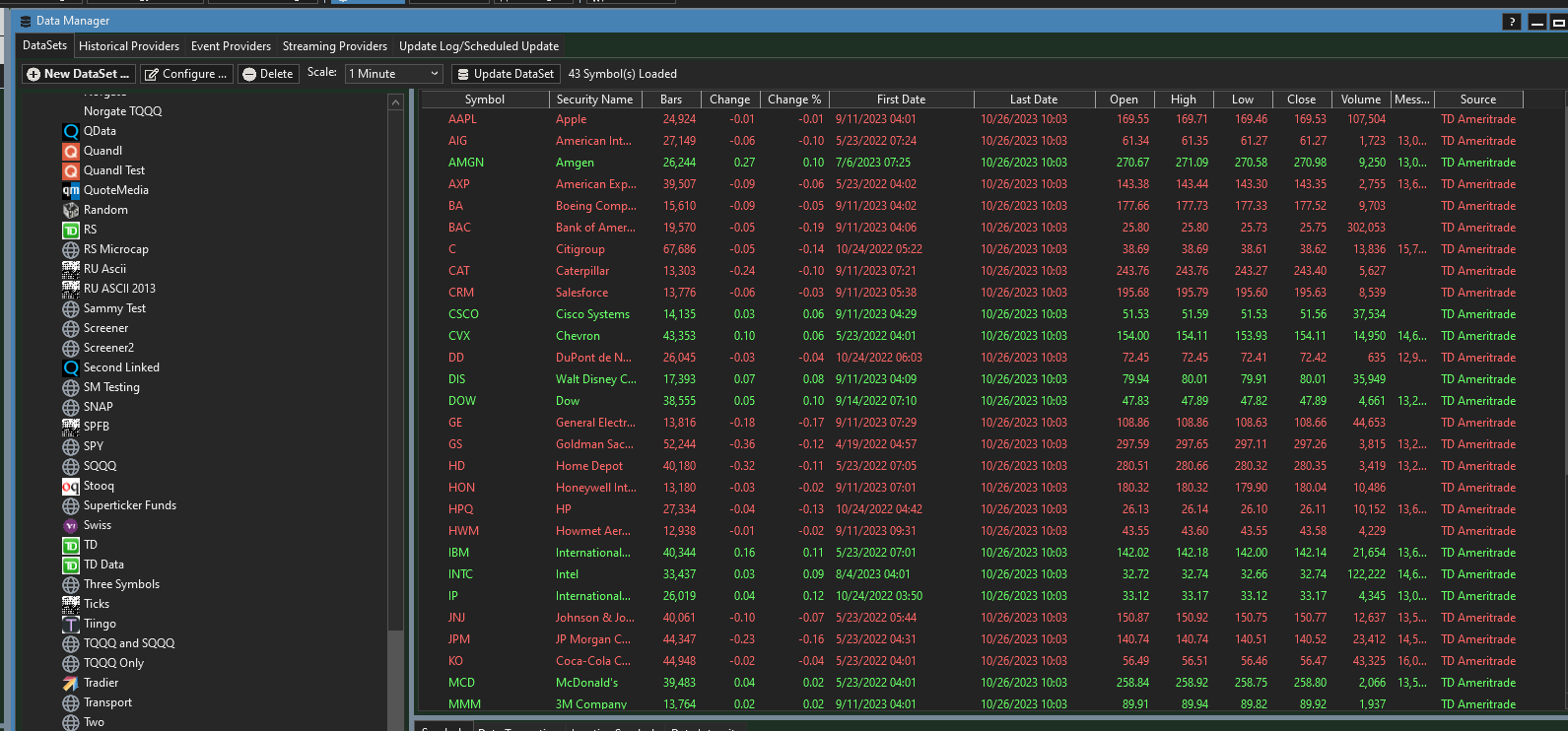This screenshot has height=731, width=1568.
Task: Select the Screener2 dataset
Action: (108, 348)
